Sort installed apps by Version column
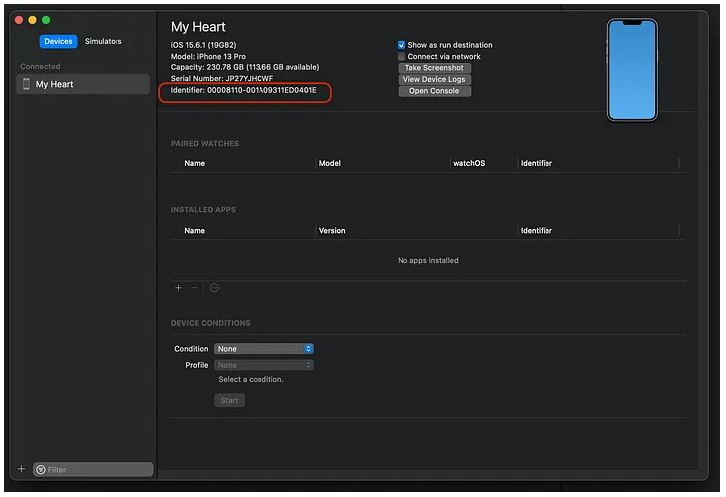Viewport: 726px width, 497px height. (x=332, y=230)
